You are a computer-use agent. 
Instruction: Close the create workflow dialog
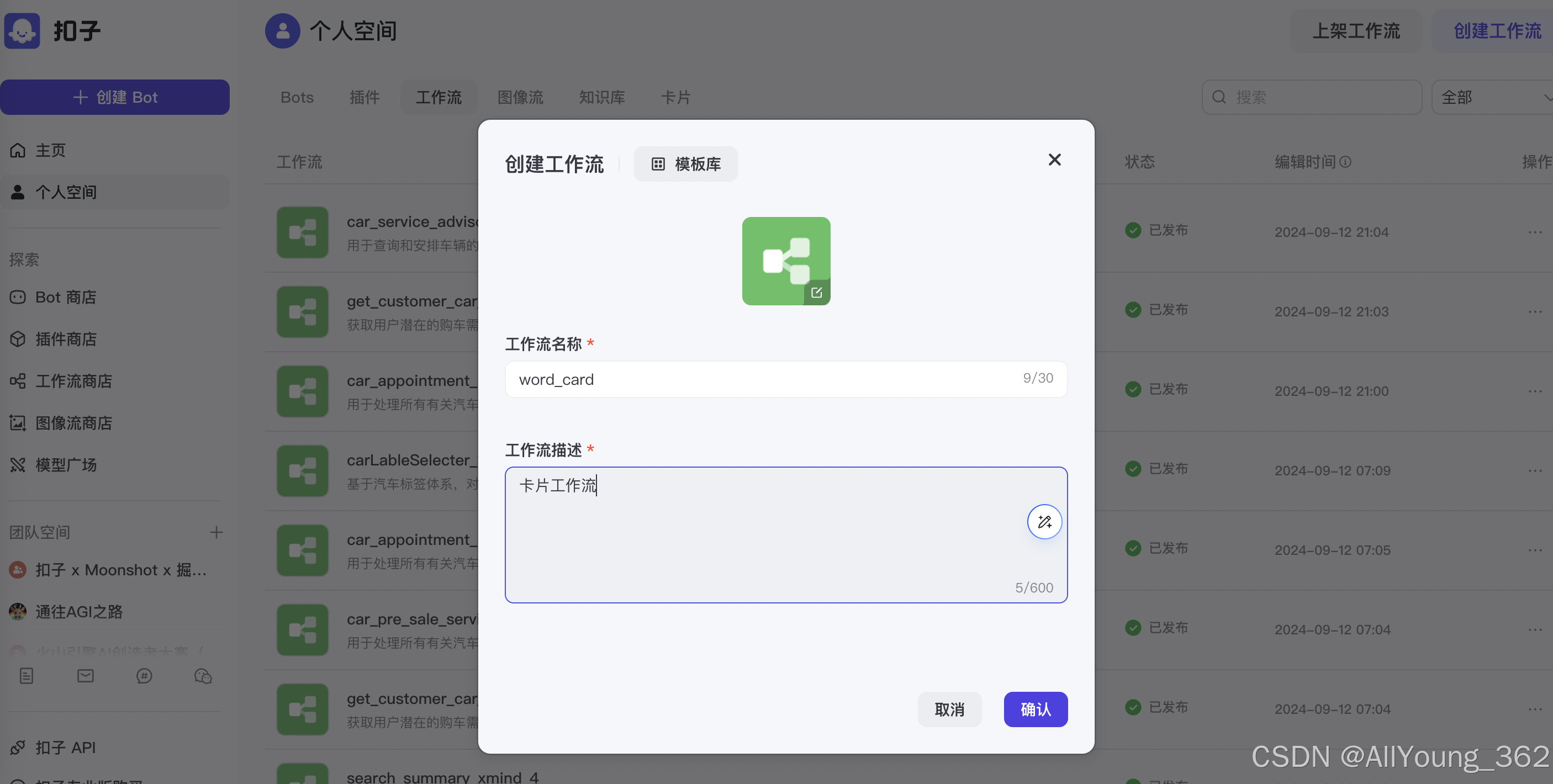pyautogui.click(x=1054, y=160)
